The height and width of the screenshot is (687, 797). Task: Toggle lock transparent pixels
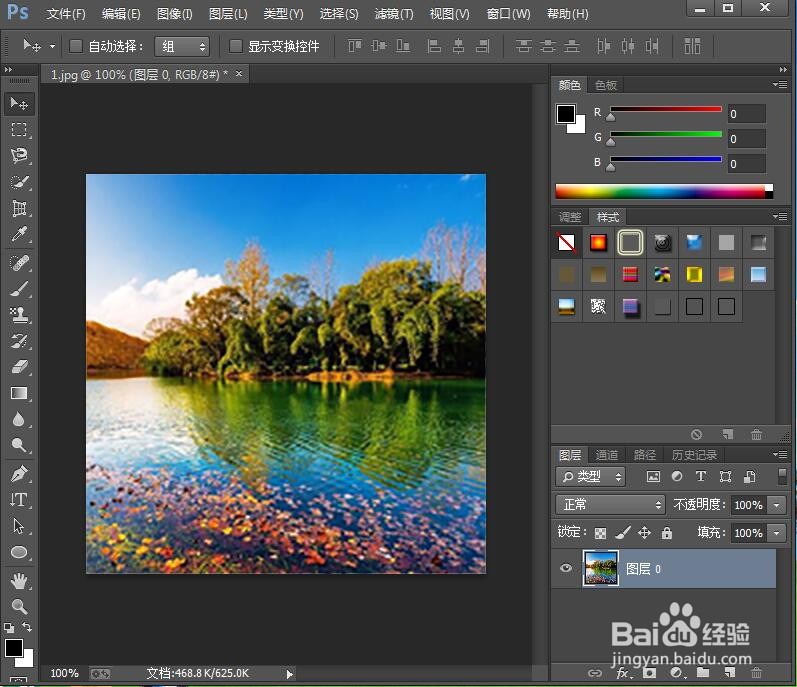[600, 533]
